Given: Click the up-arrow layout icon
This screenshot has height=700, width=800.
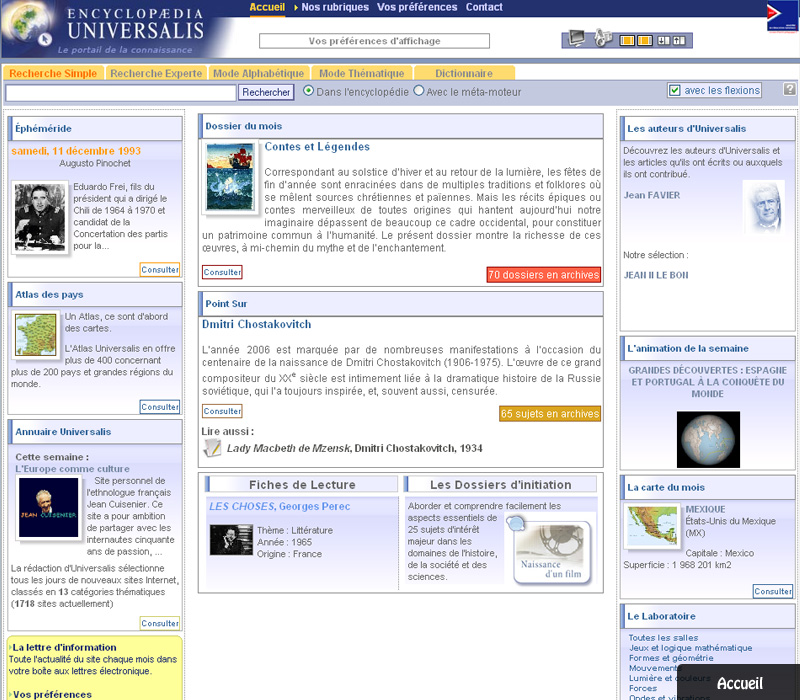Looking at the screenshot, I should pos(679,41).
